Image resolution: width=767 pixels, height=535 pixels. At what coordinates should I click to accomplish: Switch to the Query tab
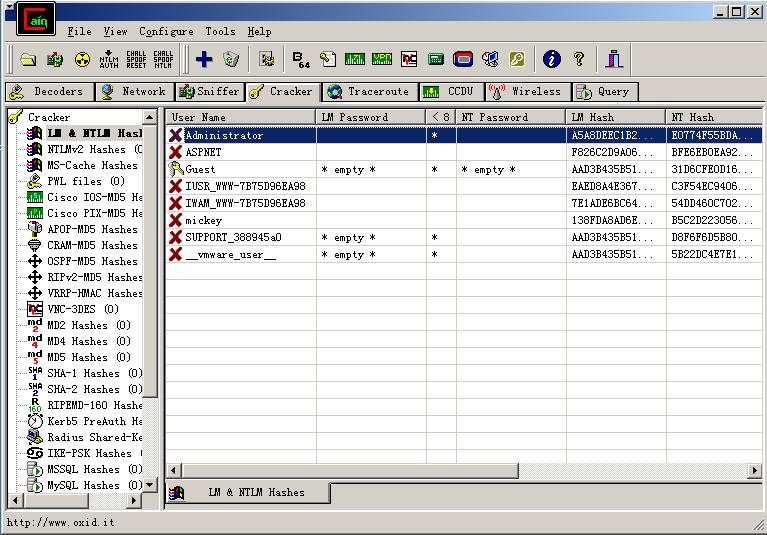[605, 91]
